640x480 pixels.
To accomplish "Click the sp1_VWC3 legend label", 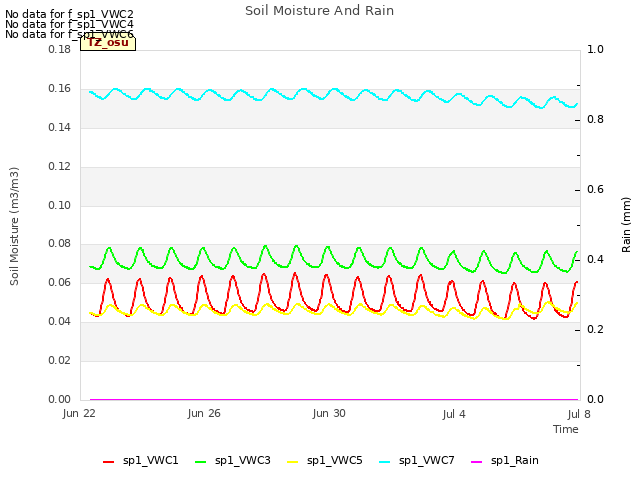I will click(243, 460).
